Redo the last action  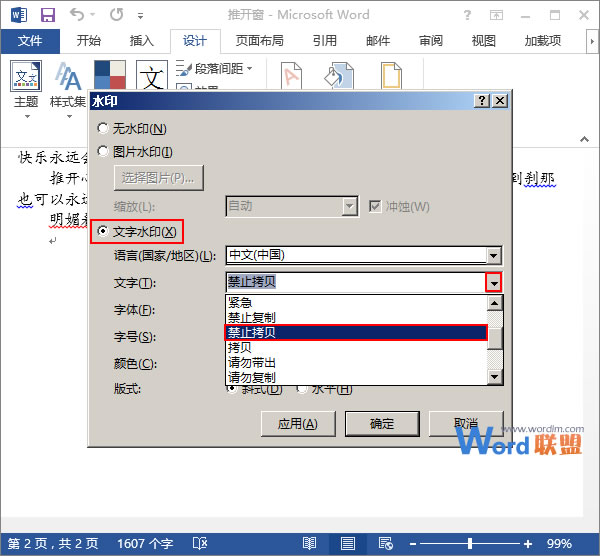click(116, 15)
